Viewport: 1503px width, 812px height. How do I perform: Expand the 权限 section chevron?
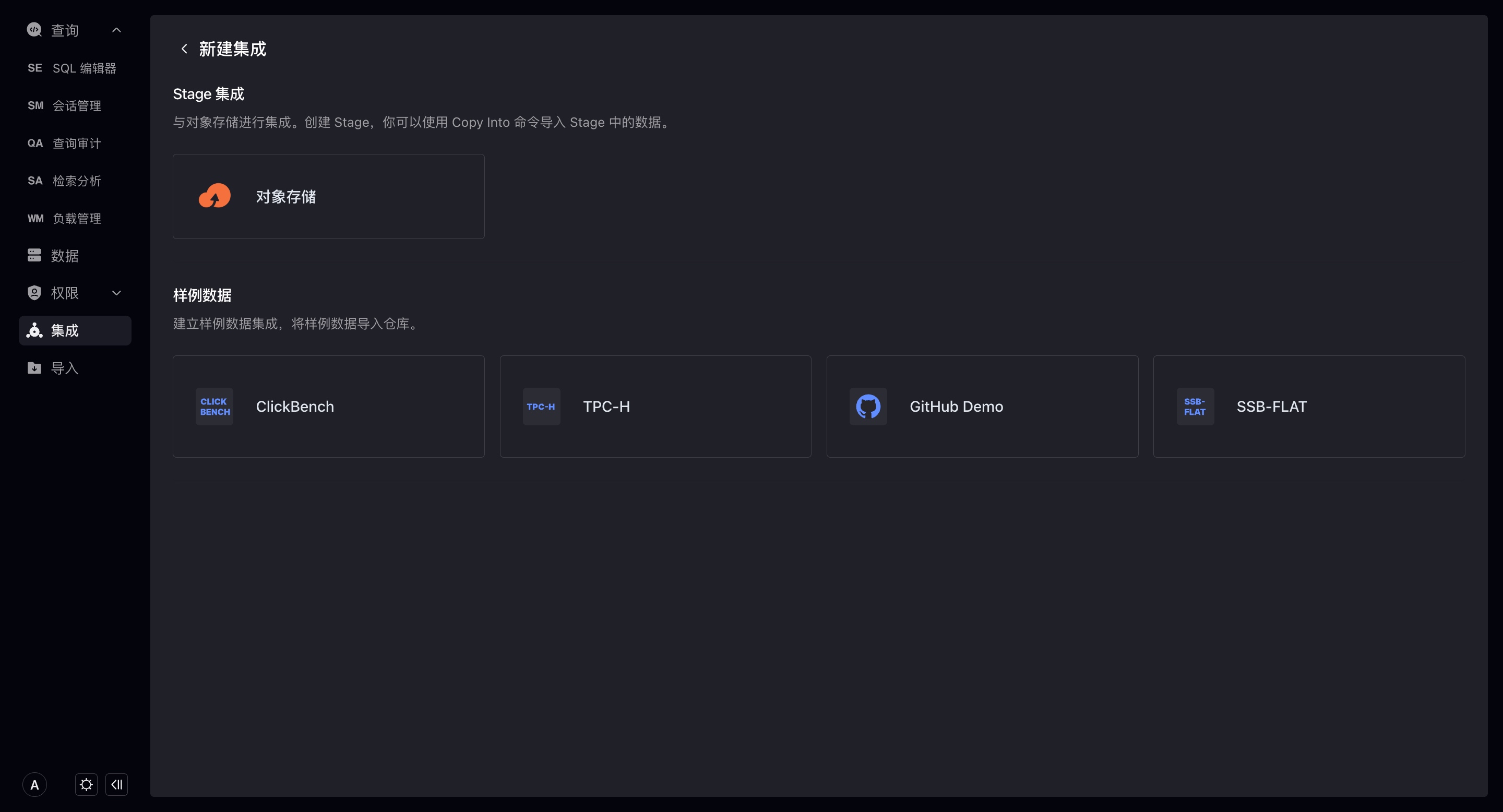click(116, 293)
